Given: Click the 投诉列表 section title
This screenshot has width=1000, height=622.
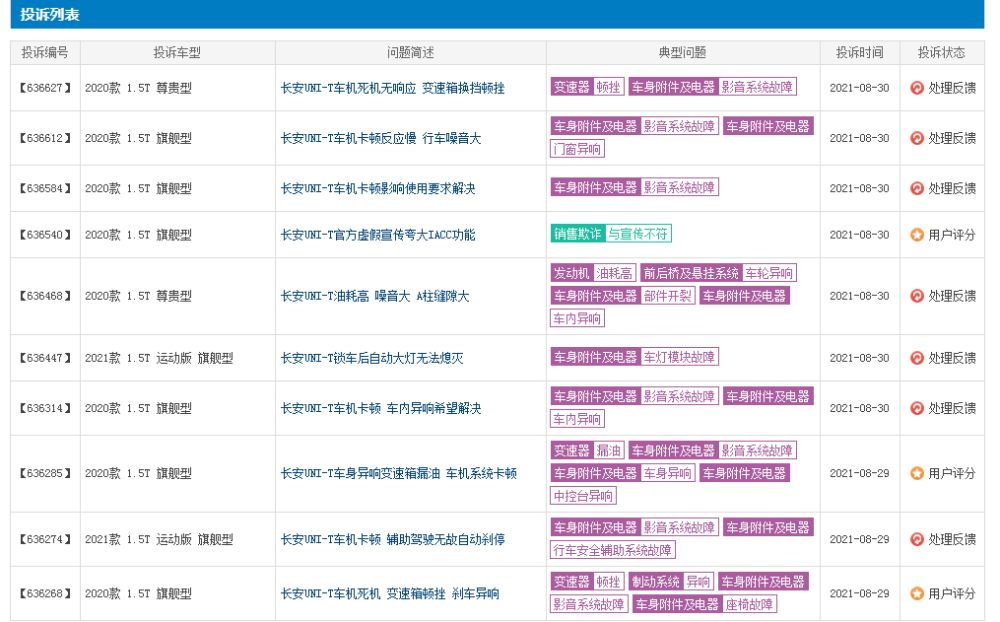Looking at the screenshot, I should click(50, 15).
